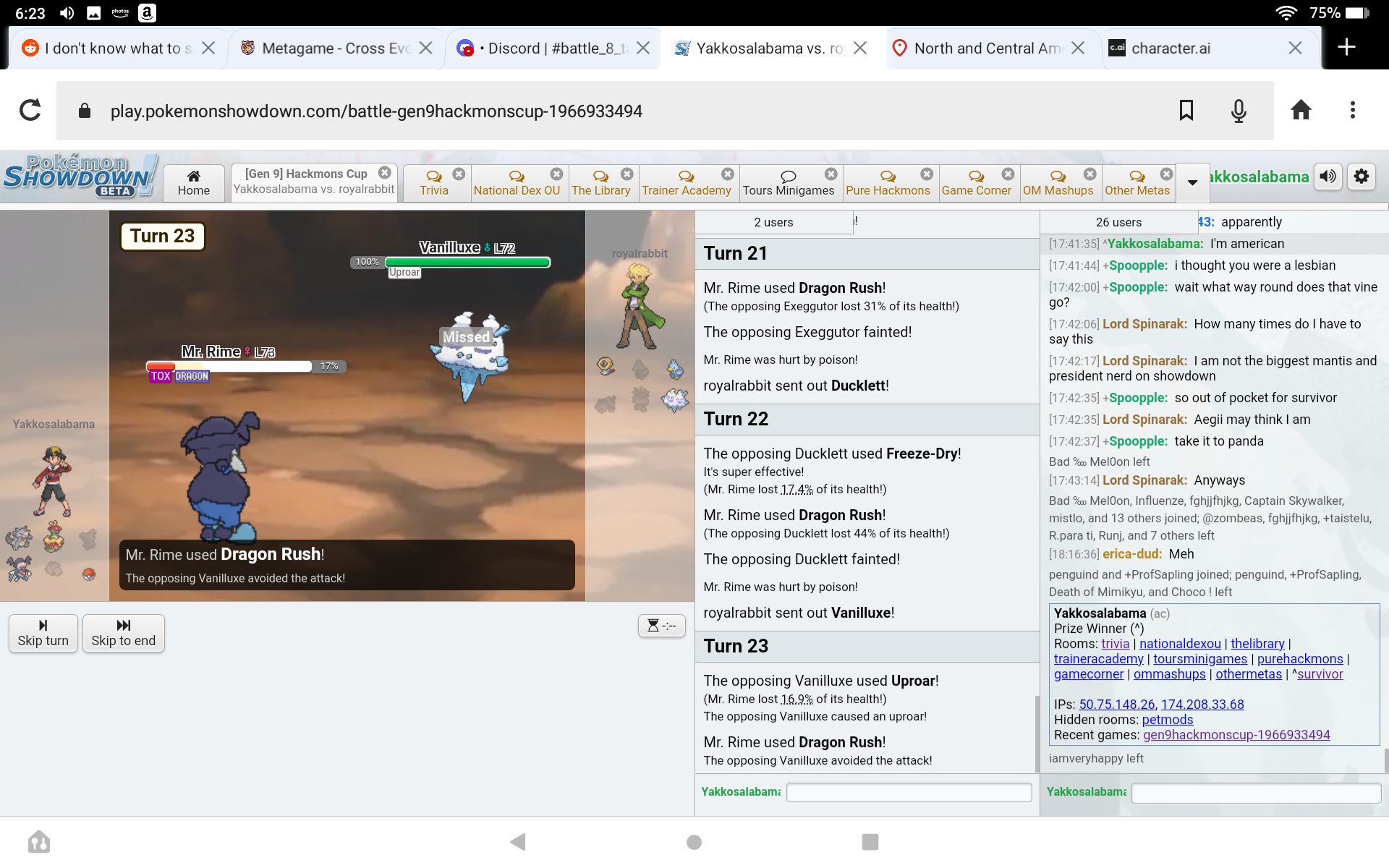The width and height of the screenshot is (1389, 868).
Task: Open the OM Mashups room tab
Action: 1058,183
